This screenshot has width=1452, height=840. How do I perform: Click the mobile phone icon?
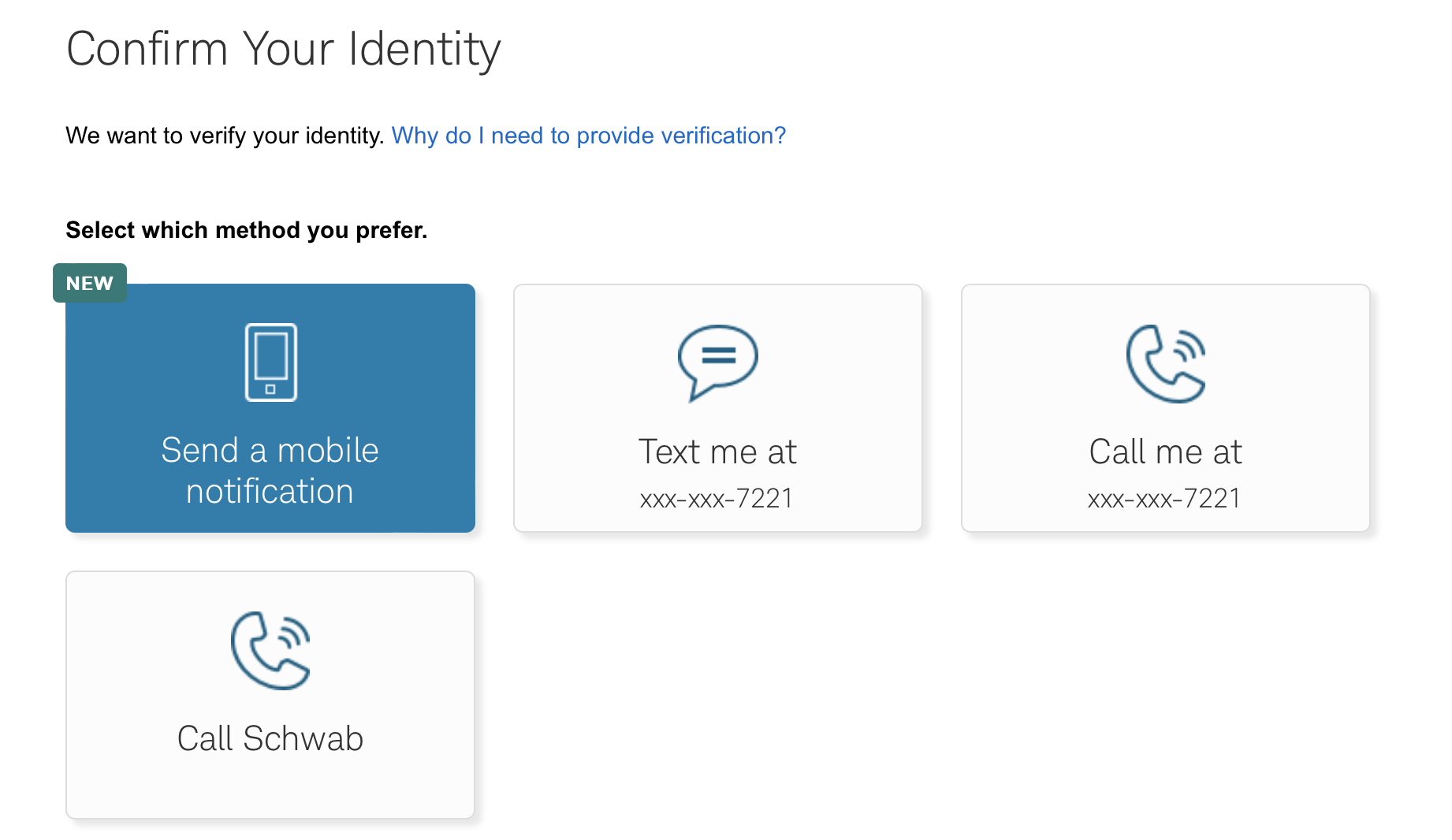point(270,362)
